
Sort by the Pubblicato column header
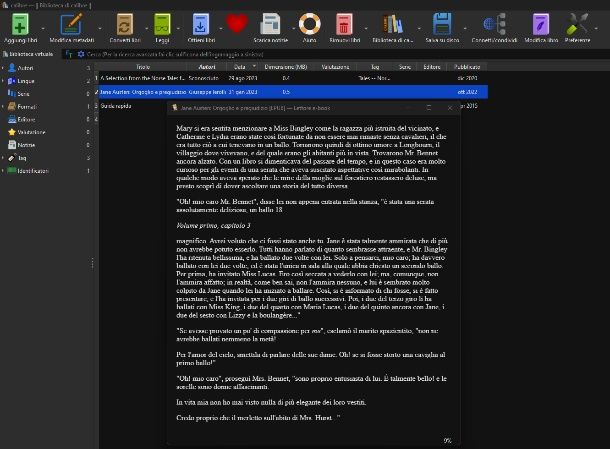coord(467,67)
